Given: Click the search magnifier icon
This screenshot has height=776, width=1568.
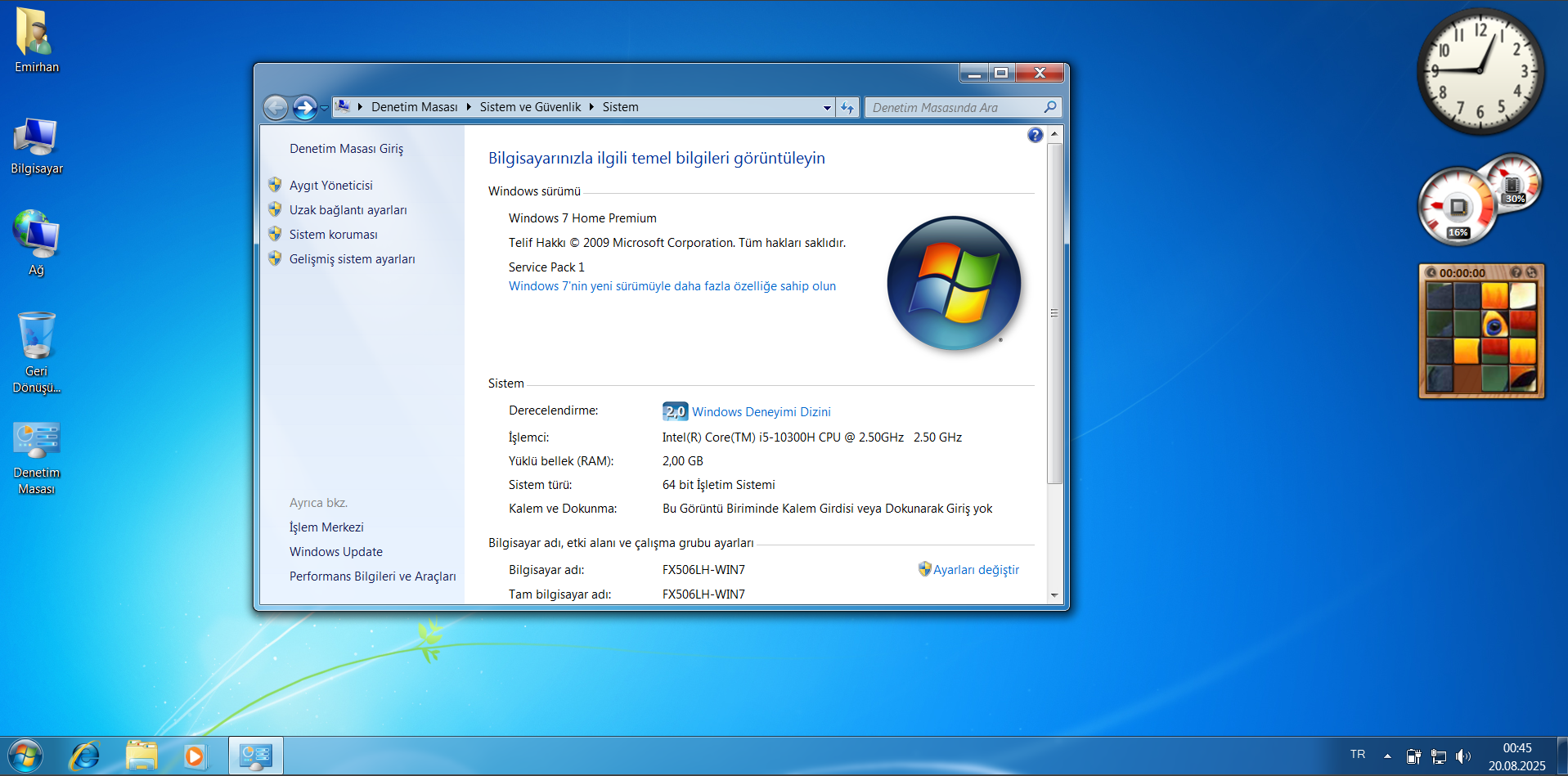Looking at the screenshot, I should [x=1050, y=107].
